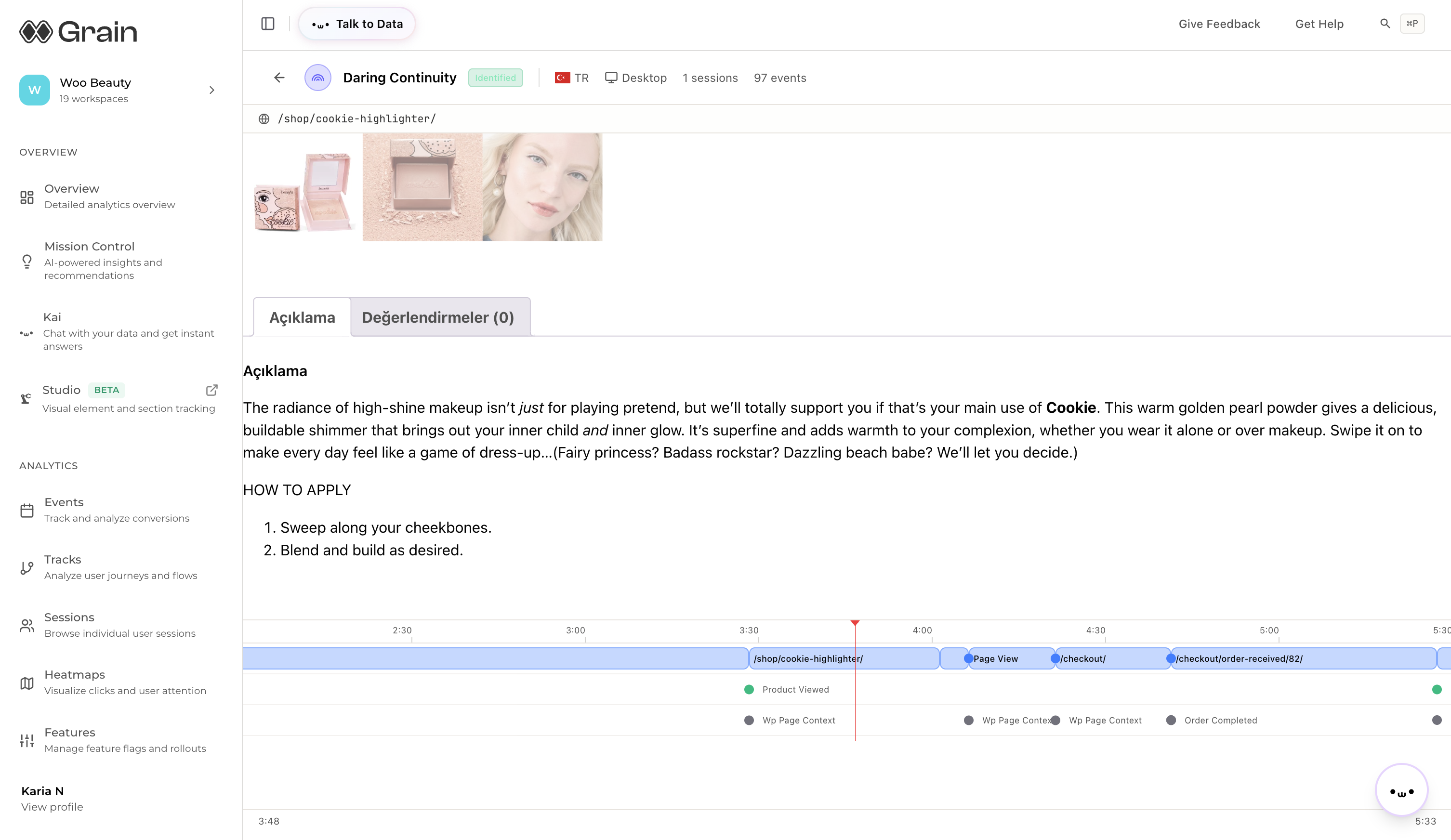The height and width of the screenshot is (840, 1451).
Task: Open Studio external link icon
Action: coord(212,390)
